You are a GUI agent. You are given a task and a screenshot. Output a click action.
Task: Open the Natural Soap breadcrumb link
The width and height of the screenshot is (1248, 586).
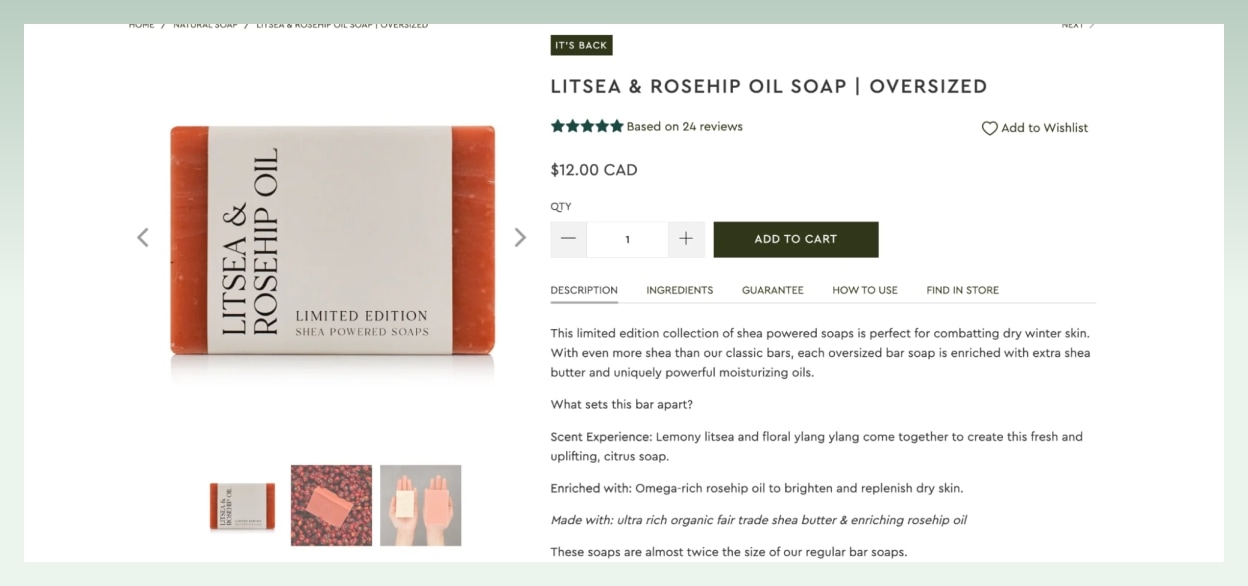(x=206, y=24)
